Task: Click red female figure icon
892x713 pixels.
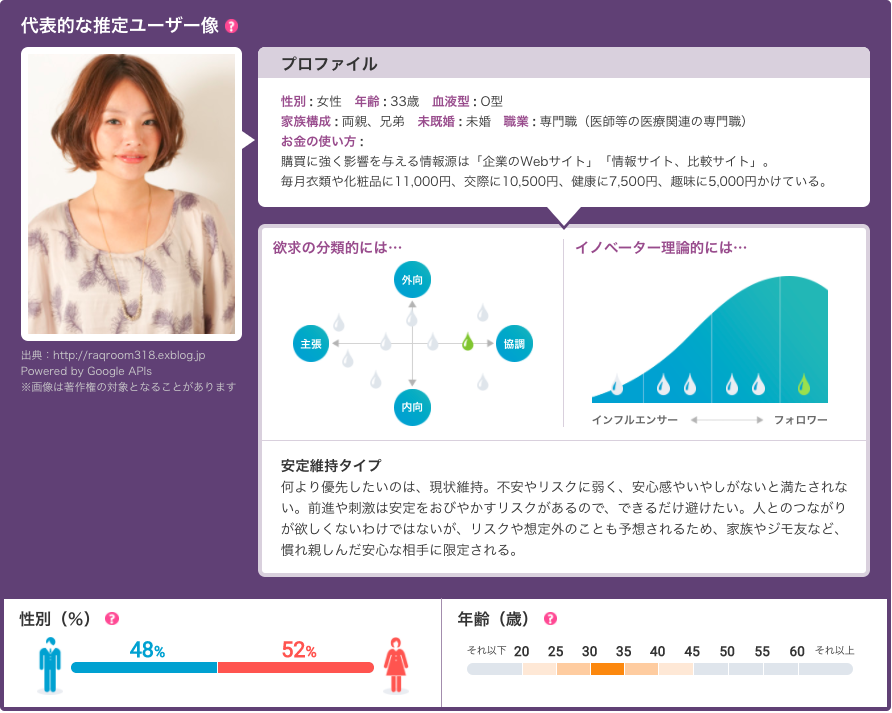Action: (x=396, y=665)
